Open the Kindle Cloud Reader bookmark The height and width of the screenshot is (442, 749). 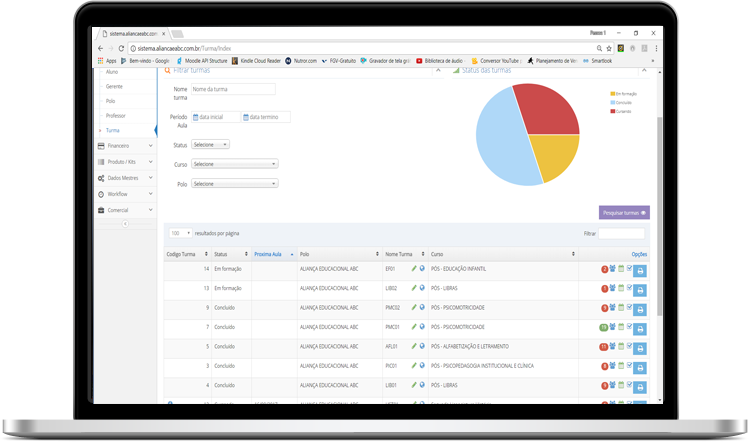(257, 61)
